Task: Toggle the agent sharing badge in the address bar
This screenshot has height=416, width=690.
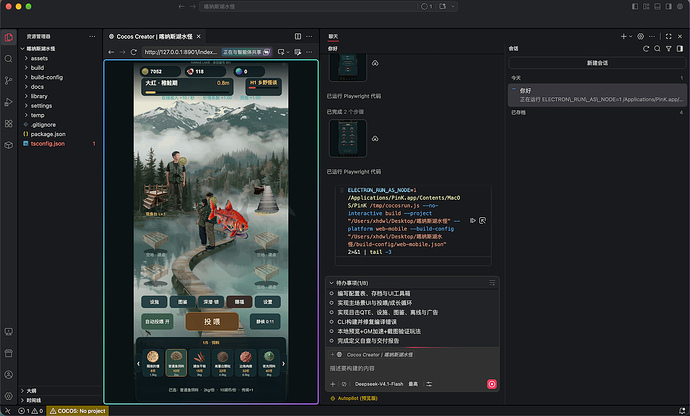Action: tap(246, 52)
